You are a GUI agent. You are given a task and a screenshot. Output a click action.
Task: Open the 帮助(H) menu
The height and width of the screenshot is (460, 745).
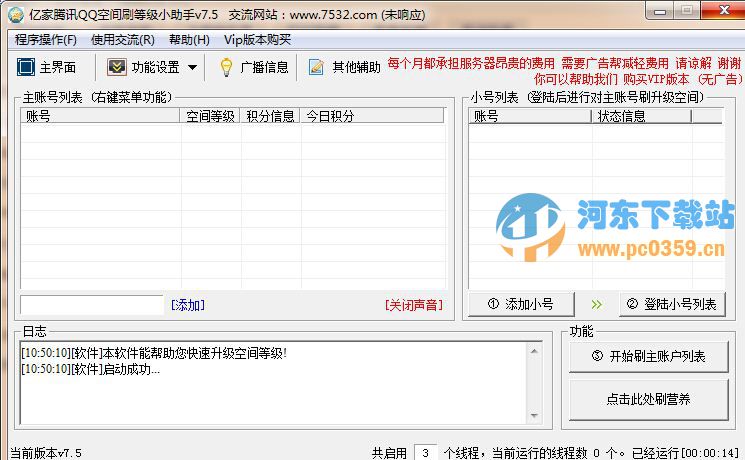click(x=189, y=40)
